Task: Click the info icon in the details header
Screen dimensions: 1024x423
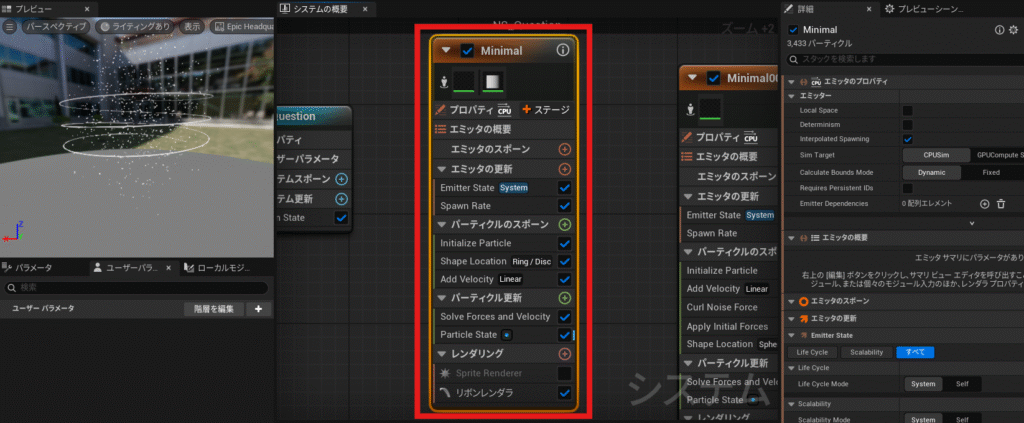Action: [999, 30]
